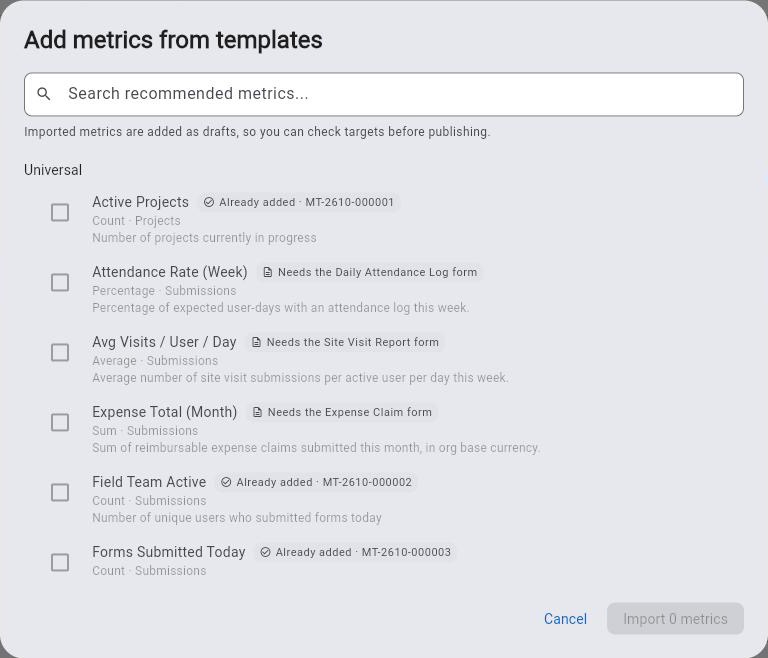768x658 pixels.
Task: Click the Already added MT-2610-000002 badge
Action: tap(316, 482)
